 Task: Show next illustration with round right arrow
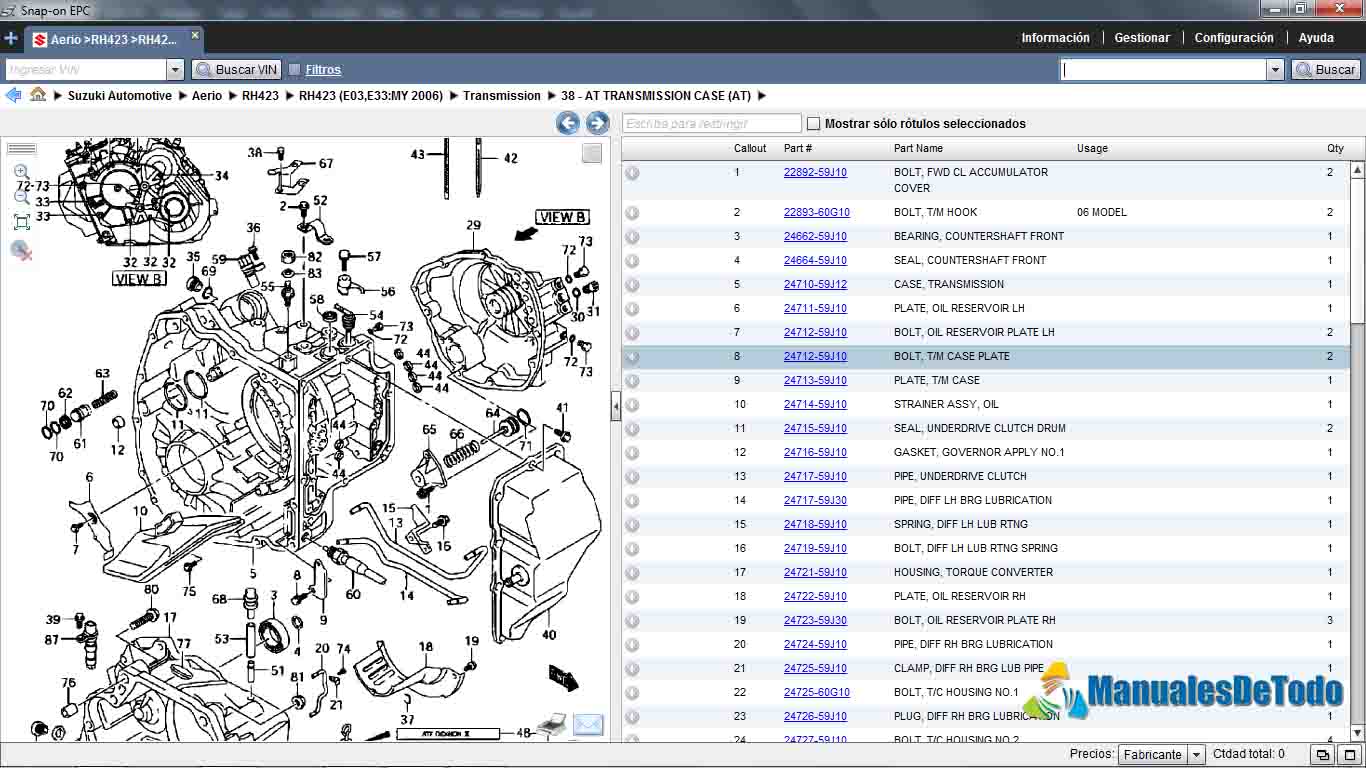[x=597, y=123]
